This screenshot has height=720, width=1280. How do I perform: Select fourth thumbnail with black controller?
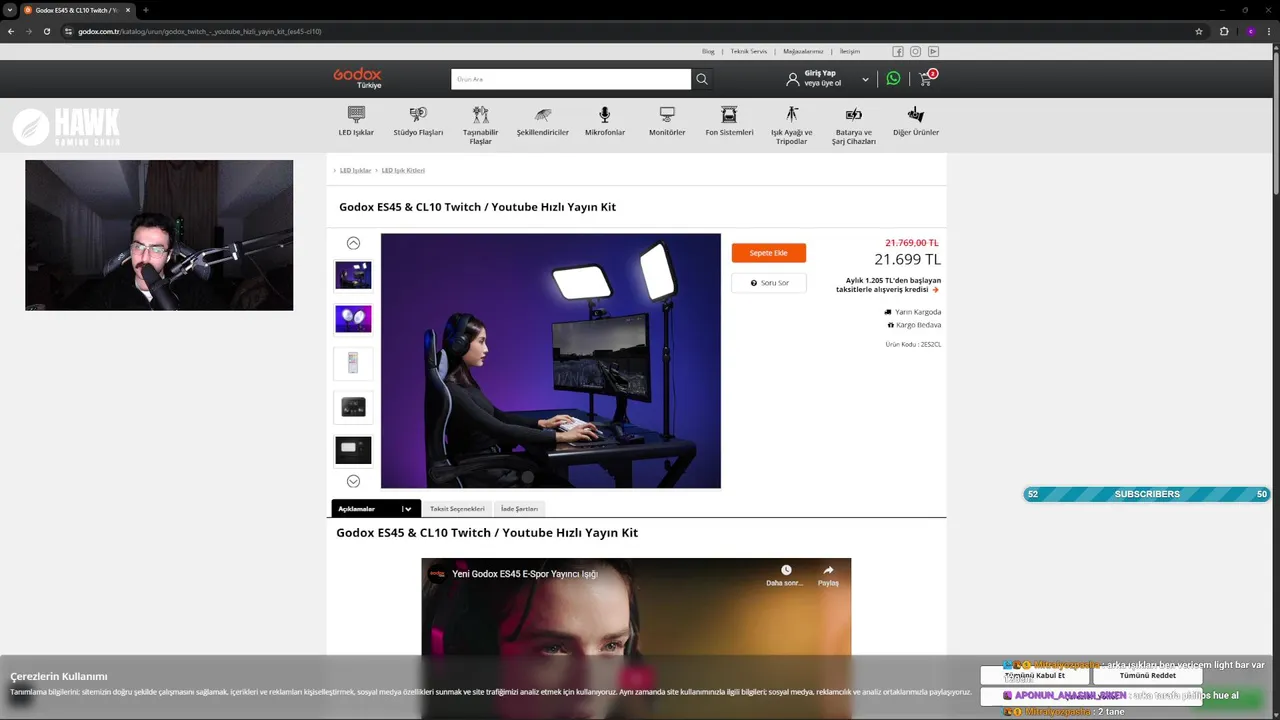pos(353,407)
